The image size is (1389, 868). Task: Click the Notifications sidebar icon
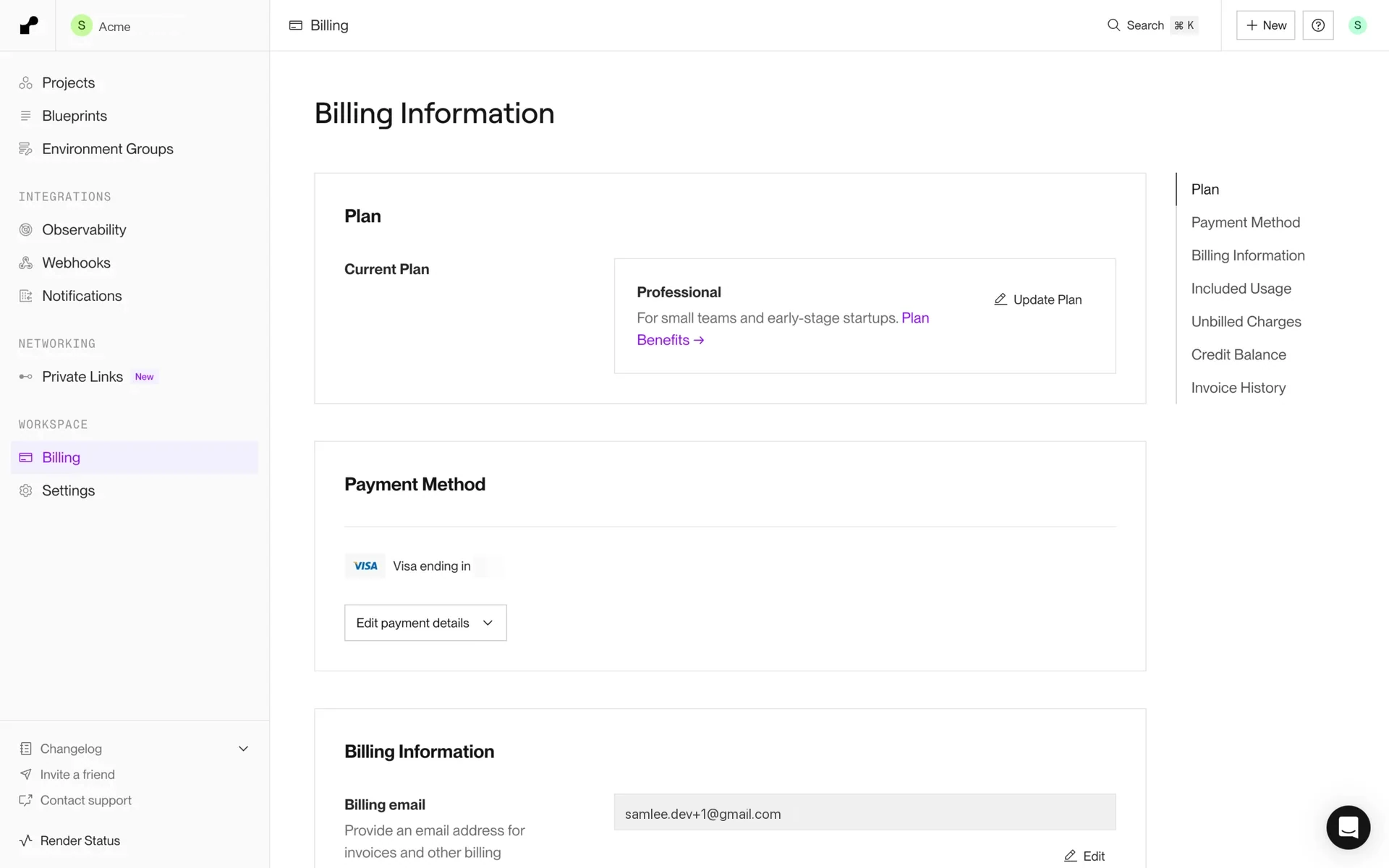pos(26,296)
